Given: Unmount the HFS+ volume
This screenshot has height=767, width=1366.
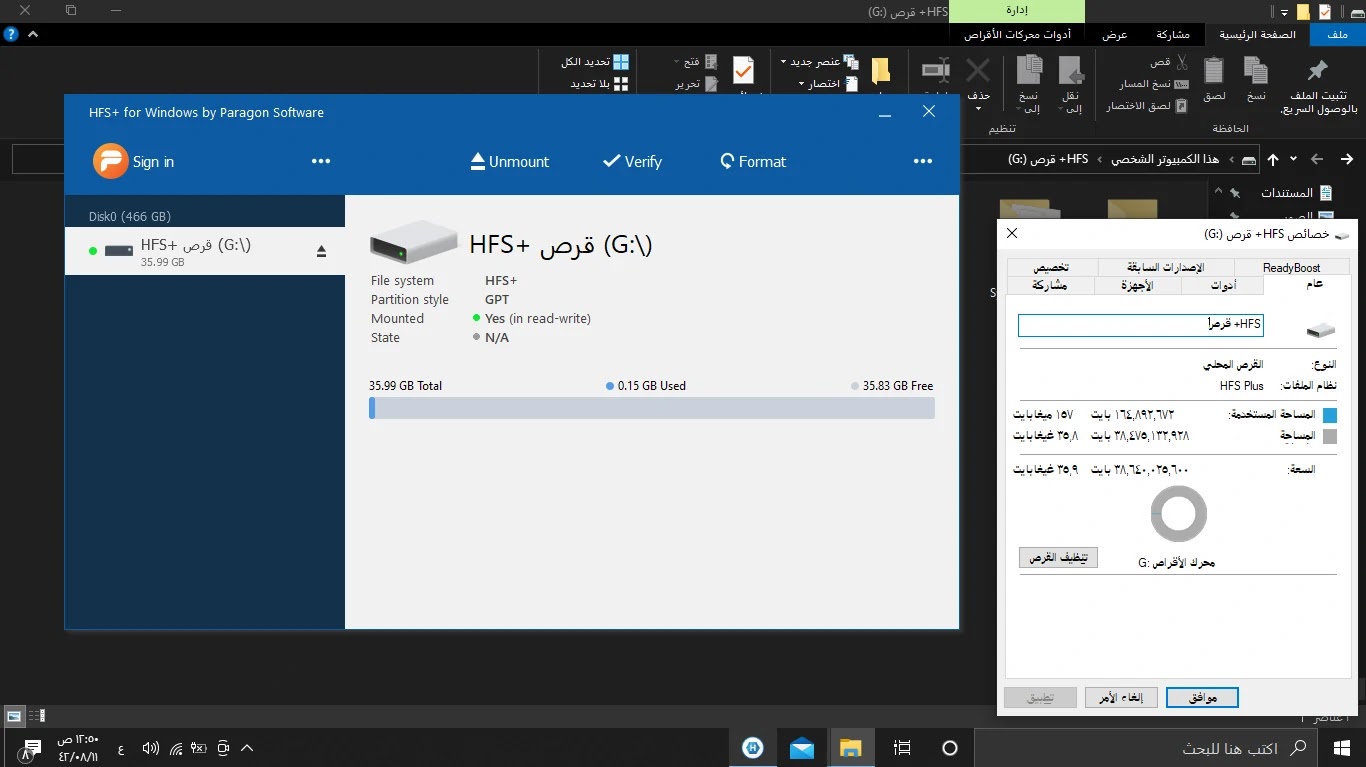Looking at the screenshot, I should [510, 161].
